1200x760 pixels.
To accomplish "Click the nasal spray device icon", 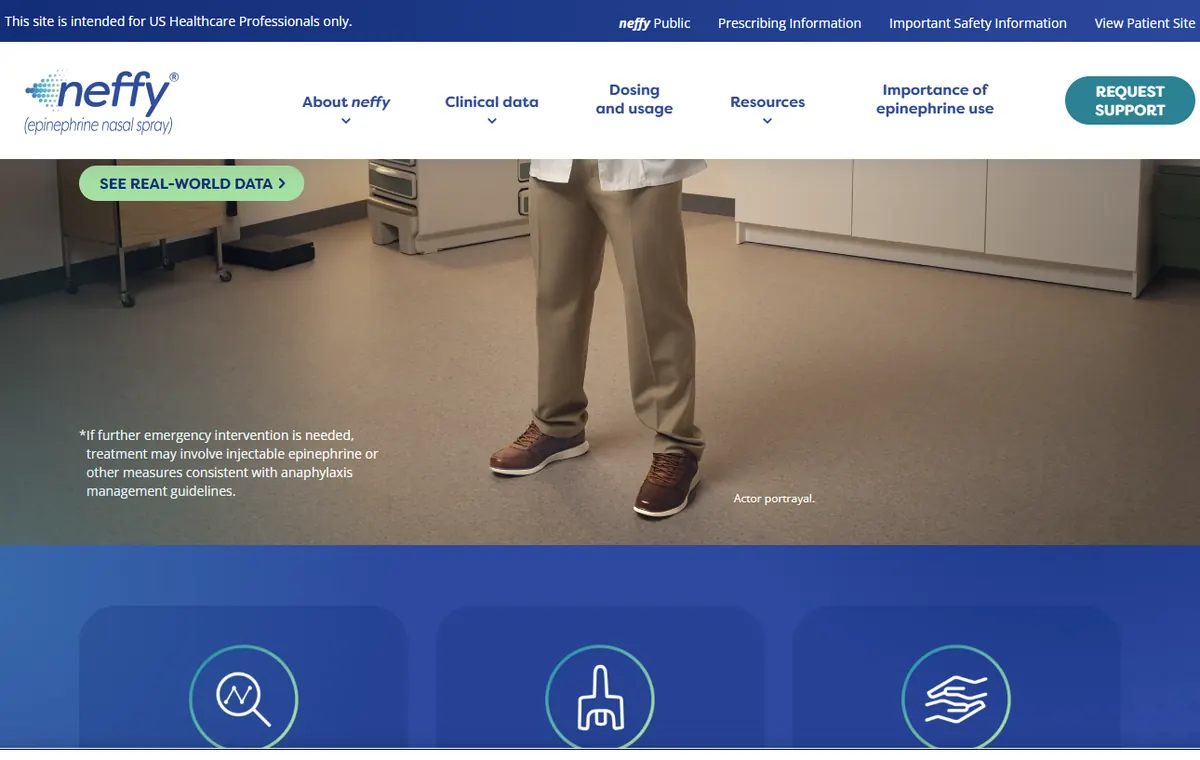I will [x=600, y=698].
